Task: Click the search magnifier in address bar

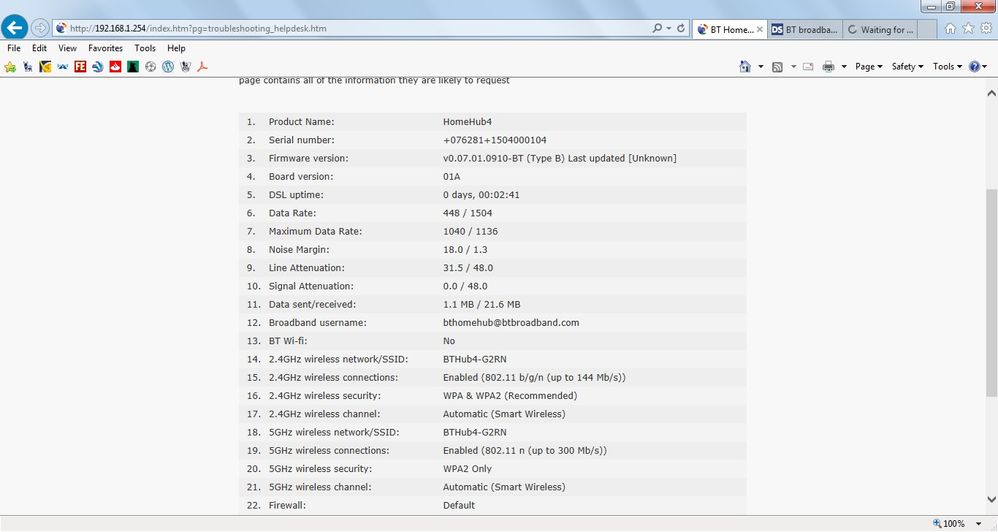Action: click(x=657, y=29)
